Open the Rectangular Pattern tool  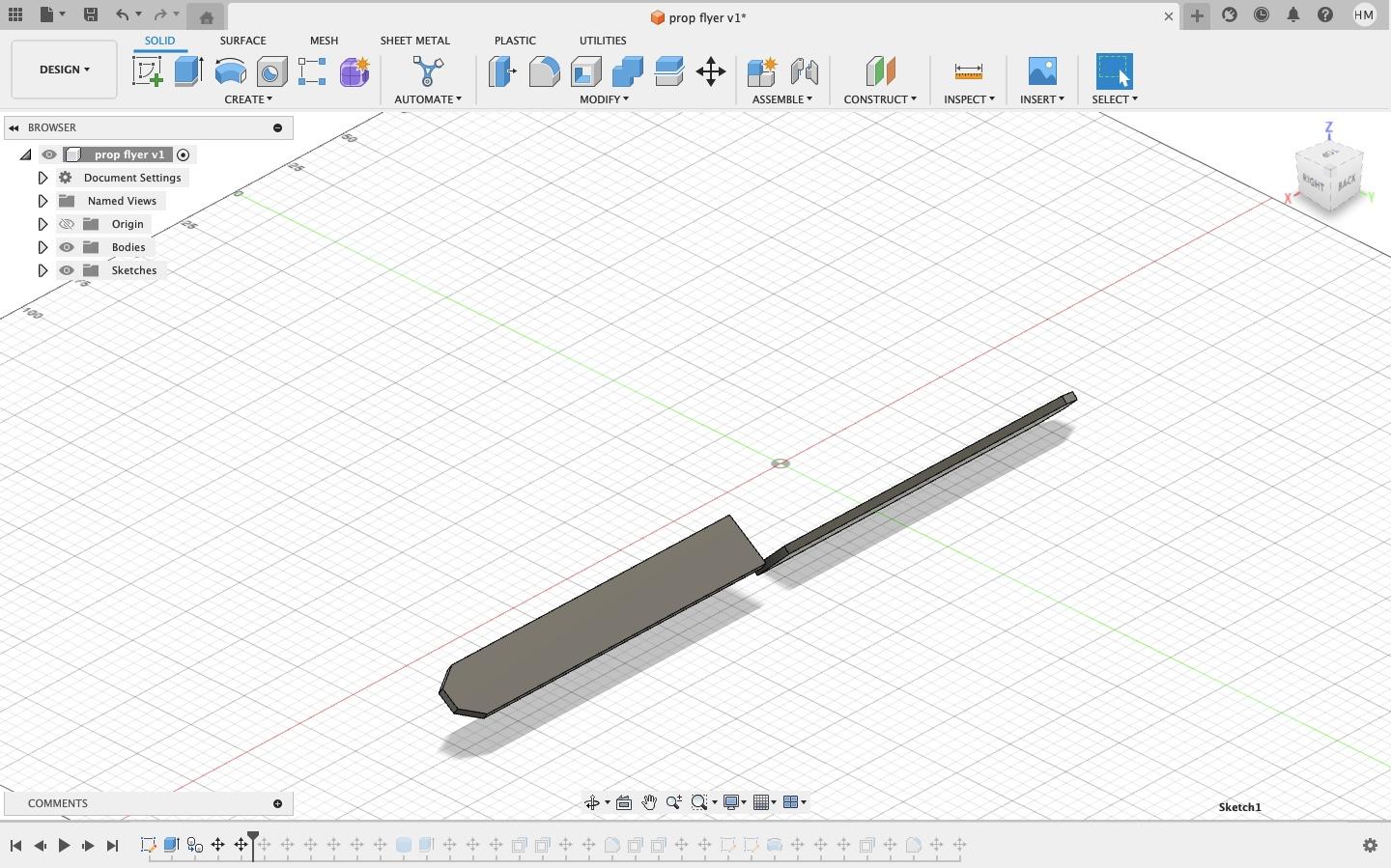[312, 71]
